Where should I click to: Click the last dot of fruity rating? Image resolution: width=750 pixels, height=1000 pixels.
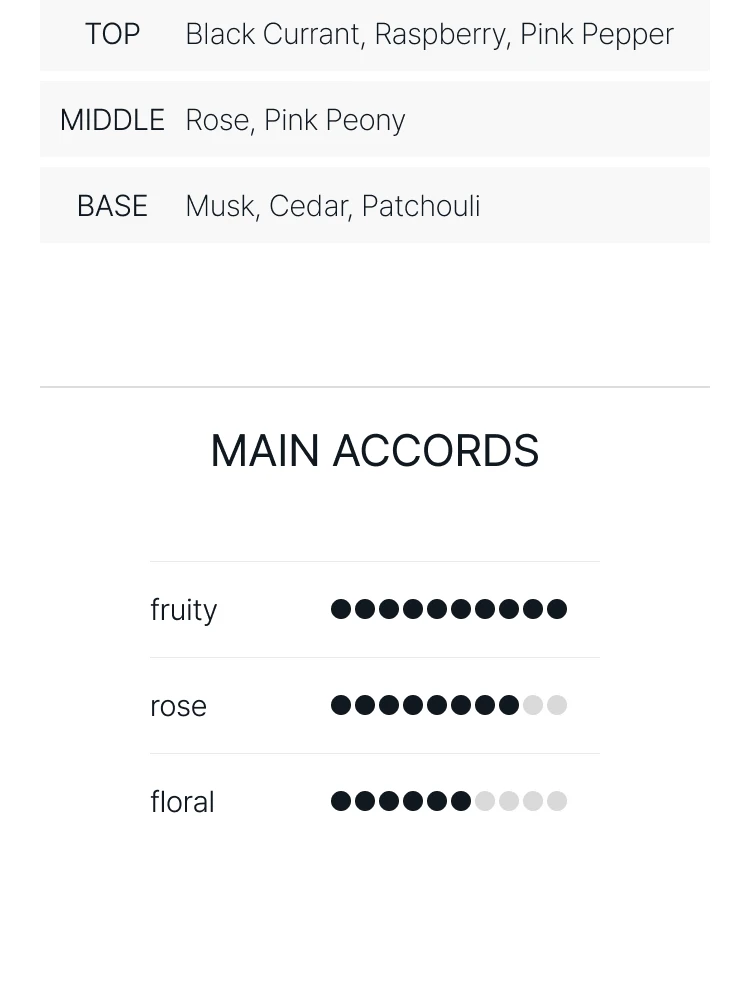pos(557,609)
